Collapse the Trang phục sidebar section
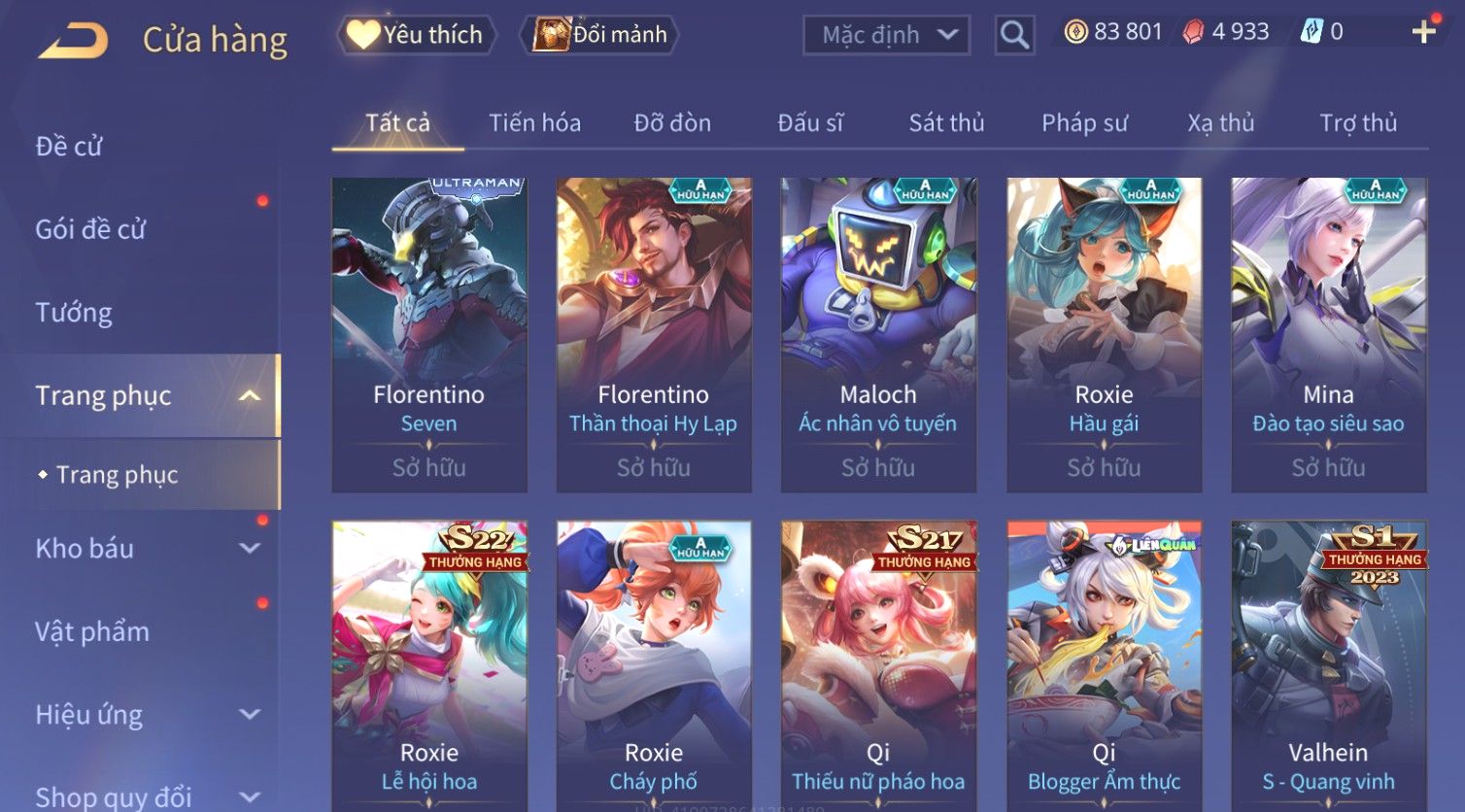The width and height of the screenshot is (1465, 812). pos(250,395)
